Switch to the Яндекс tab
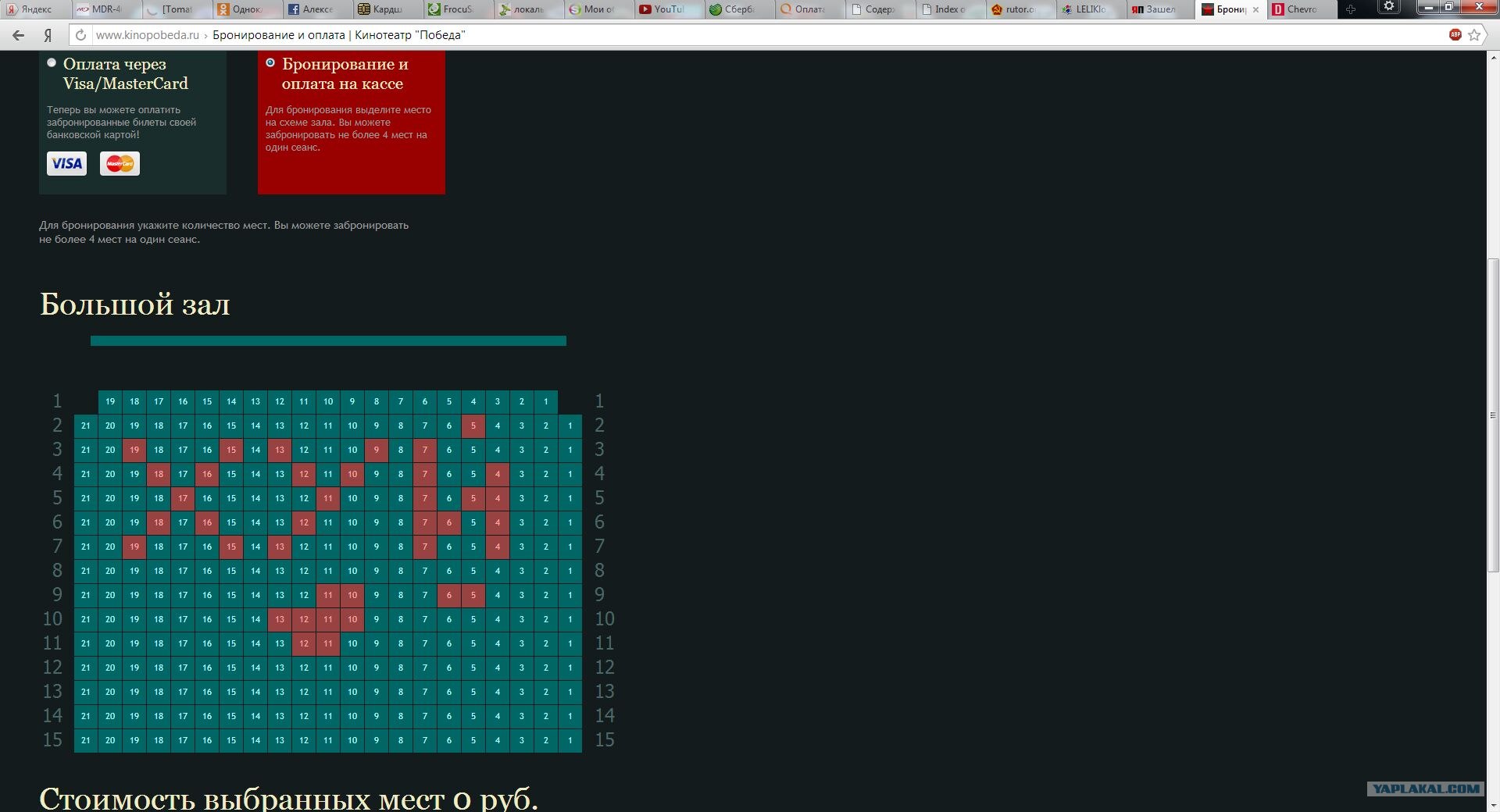 36,9
